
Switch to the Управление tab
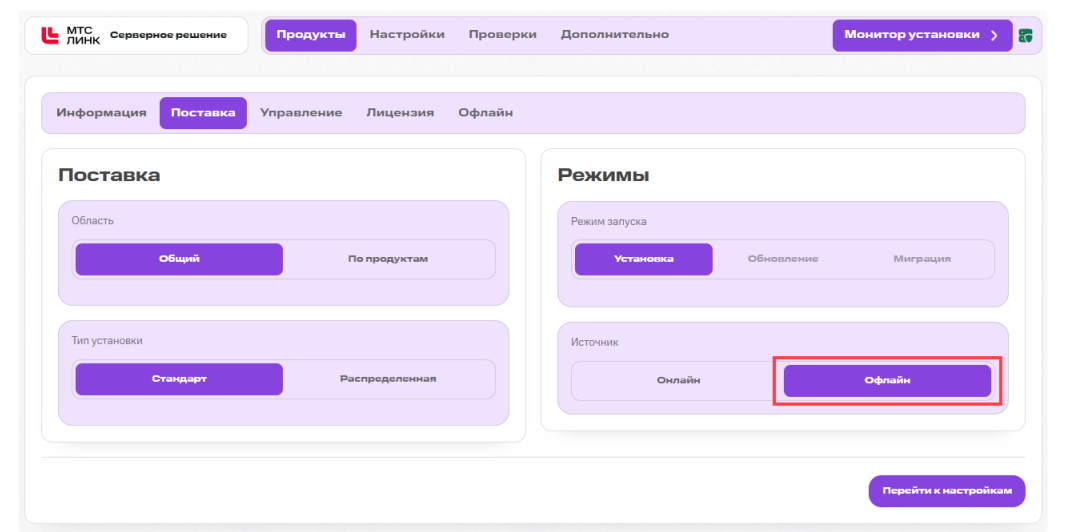coord(301,113)
